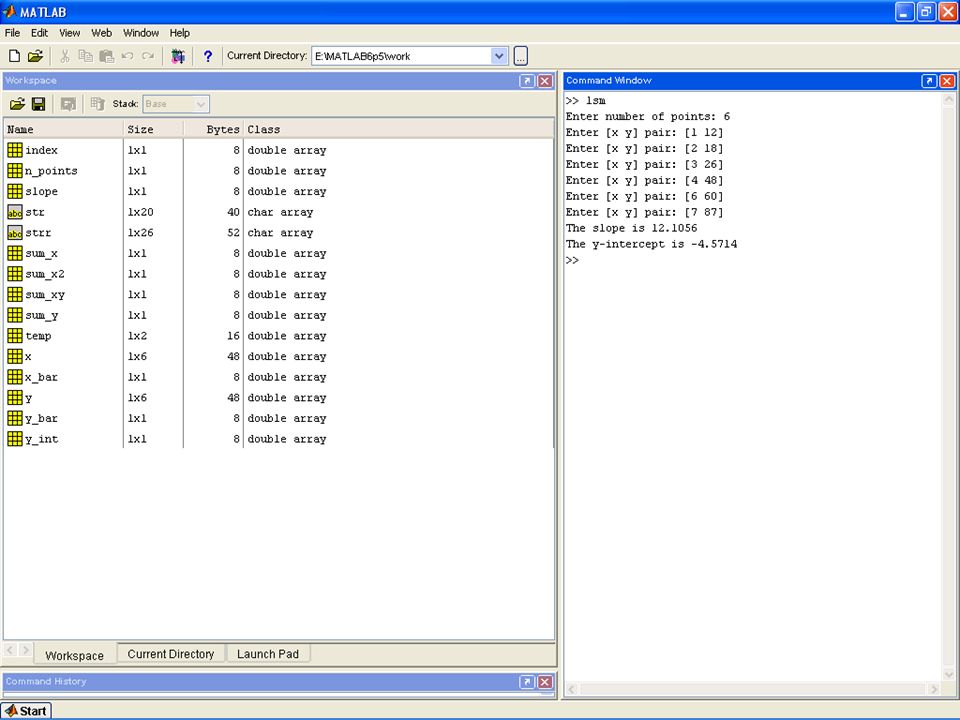Image resolution: width=960 pixels, height=720 pixels.
Task: Click the Command Window scroll-up arrow
Action: pos(948,99)
